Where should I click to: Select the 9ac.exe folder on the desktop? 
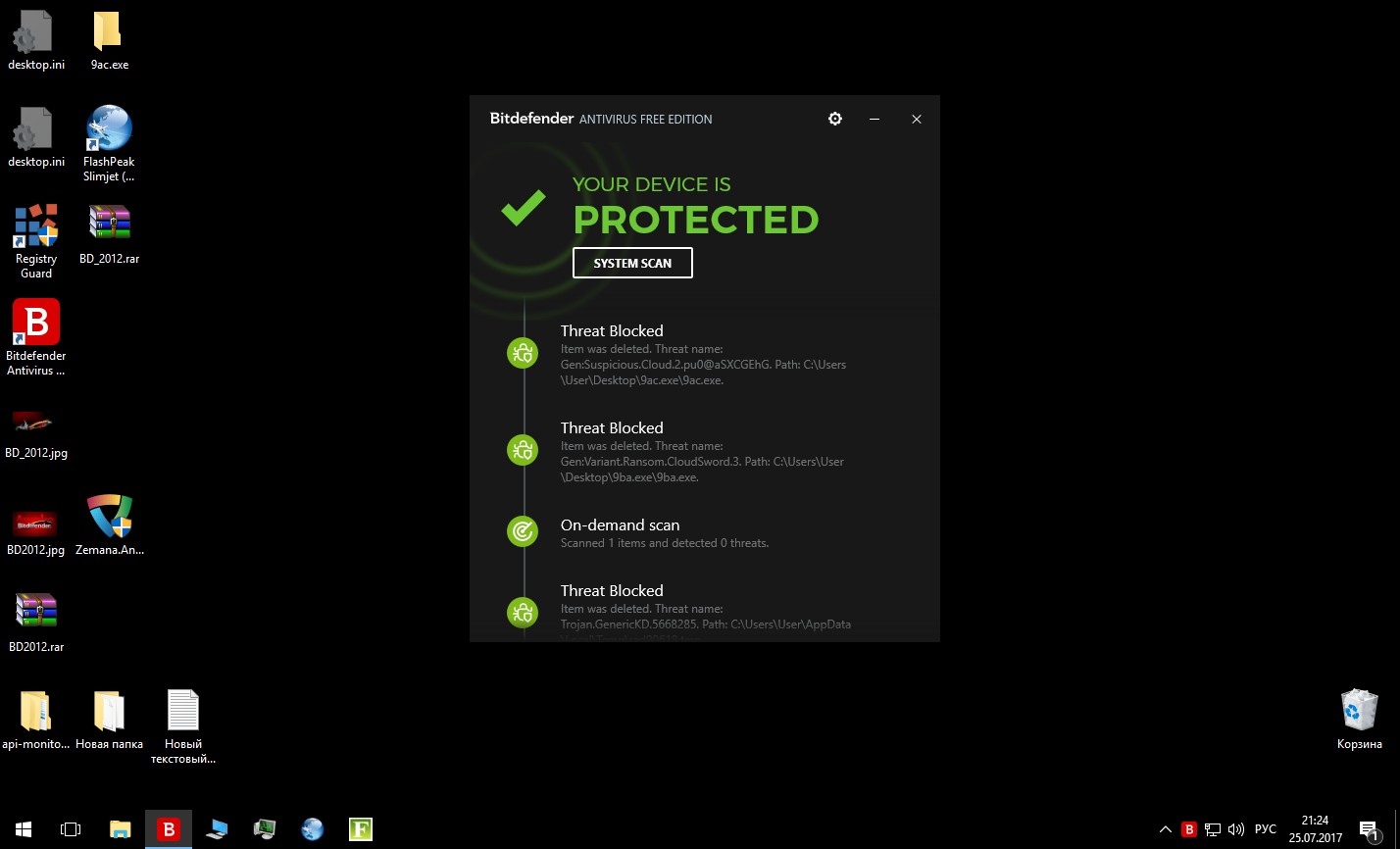pos(109,40)
